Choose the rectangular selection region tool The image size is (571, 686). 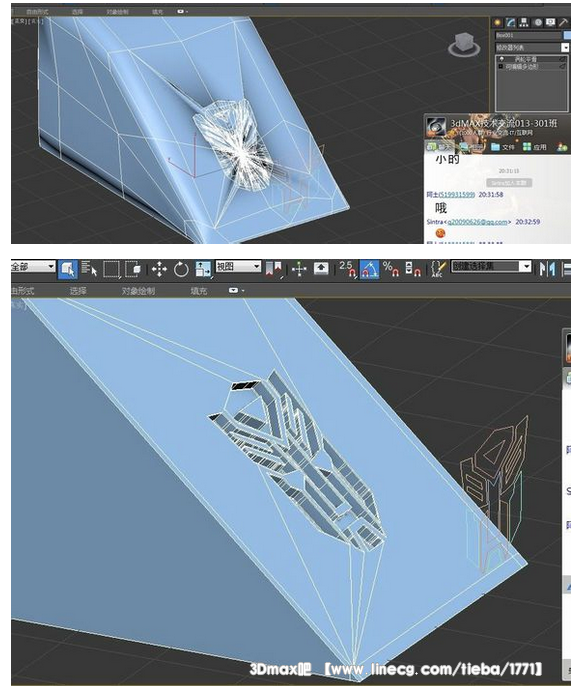pyautogui.click(x=112, y=269)
